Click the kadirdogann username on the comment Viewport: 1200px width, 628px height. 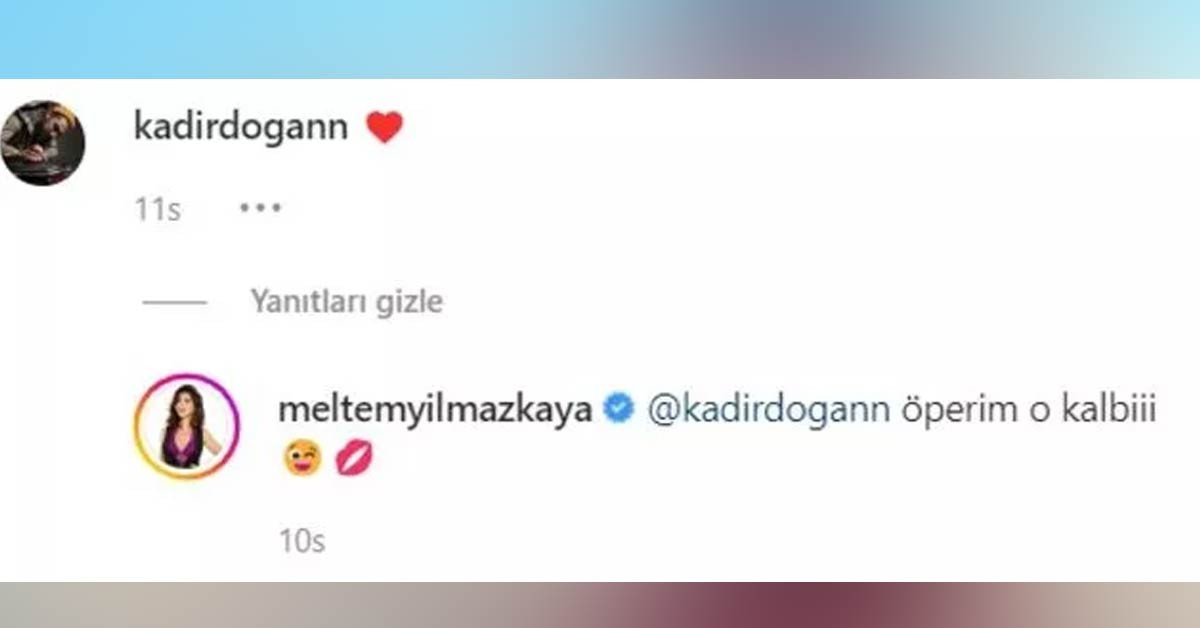point(241,128)
